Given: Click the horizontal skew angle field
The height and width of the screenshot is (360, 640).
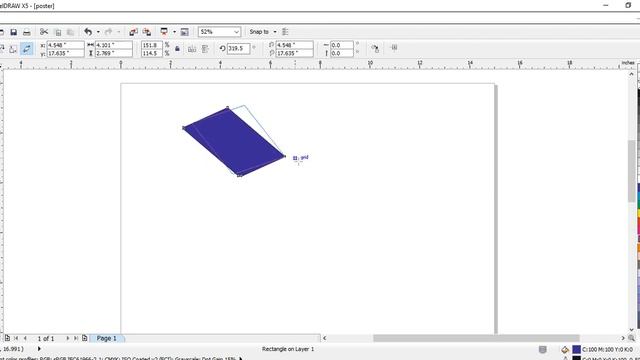Looking at the screenshot, I should coord(342,45).
